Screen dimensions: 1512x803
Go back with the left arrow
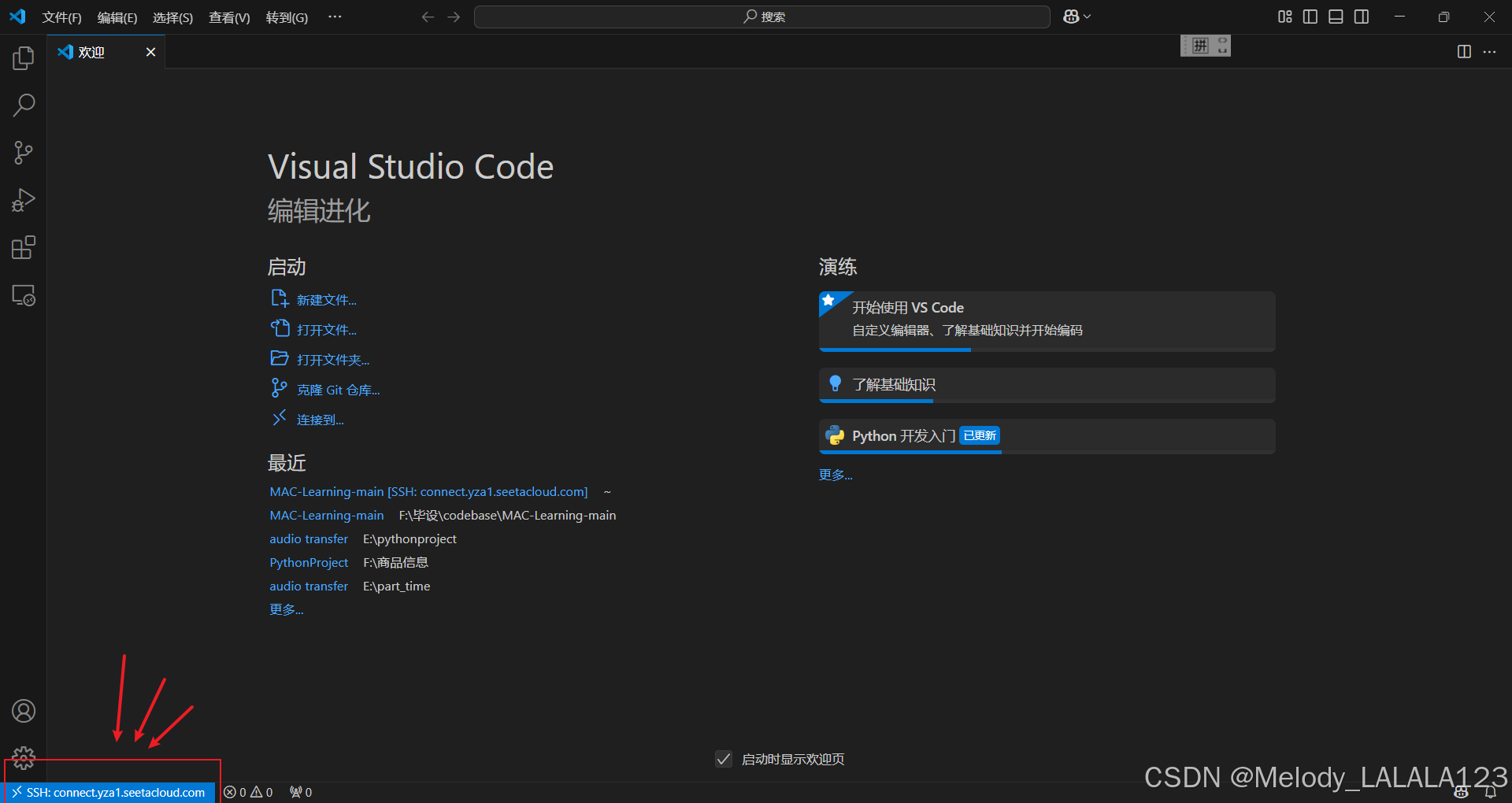(x=428, y=17)
